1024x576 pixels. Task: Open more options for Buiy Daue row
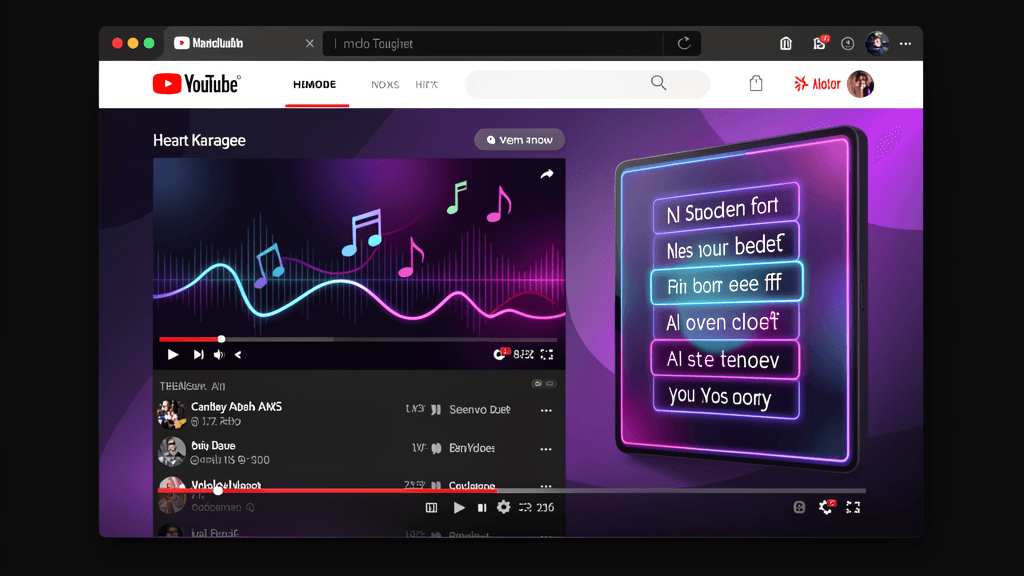[546, 449]
